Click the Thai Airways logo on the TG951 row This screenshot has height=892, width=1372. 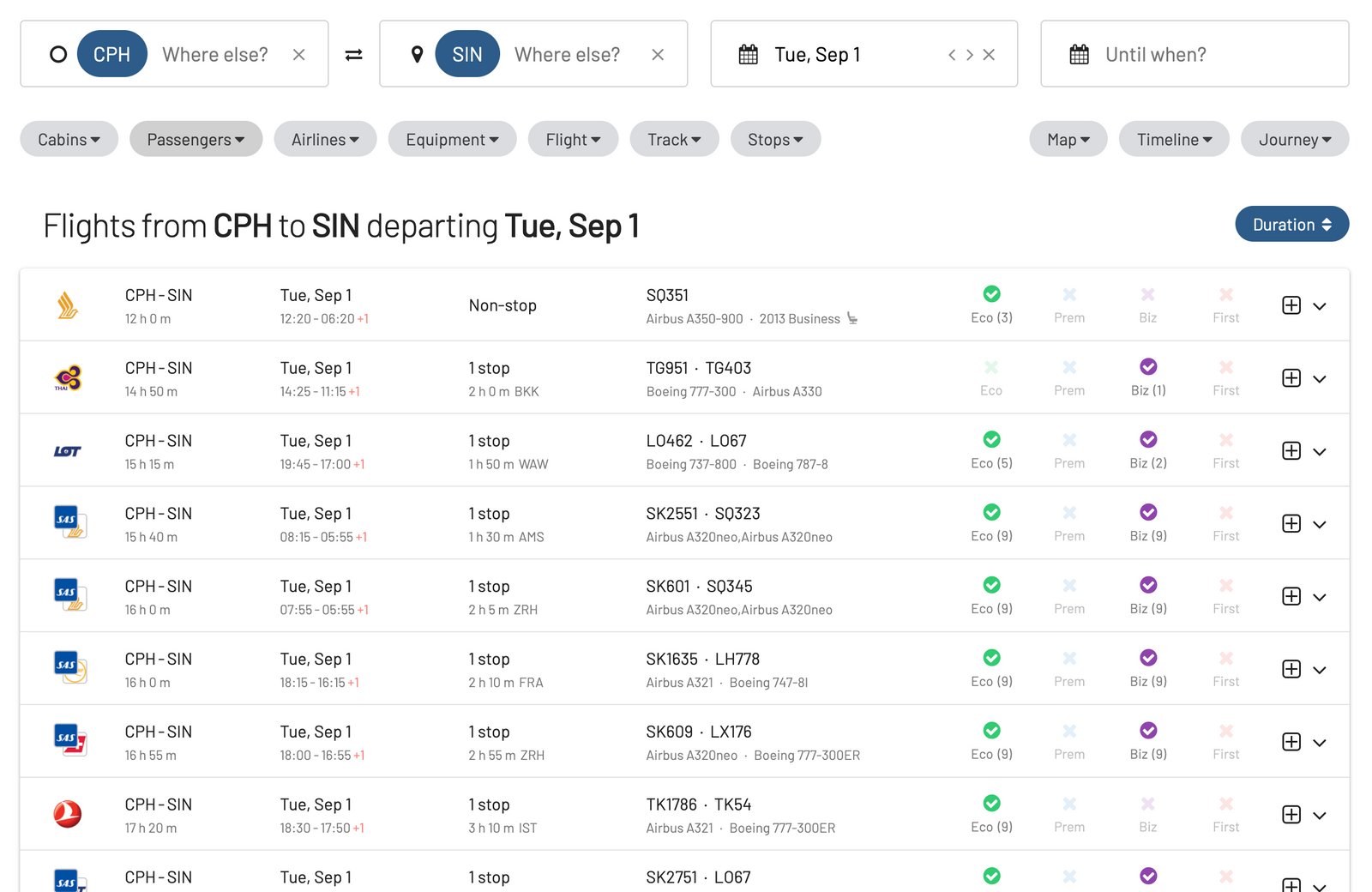[x=69, y=377]
